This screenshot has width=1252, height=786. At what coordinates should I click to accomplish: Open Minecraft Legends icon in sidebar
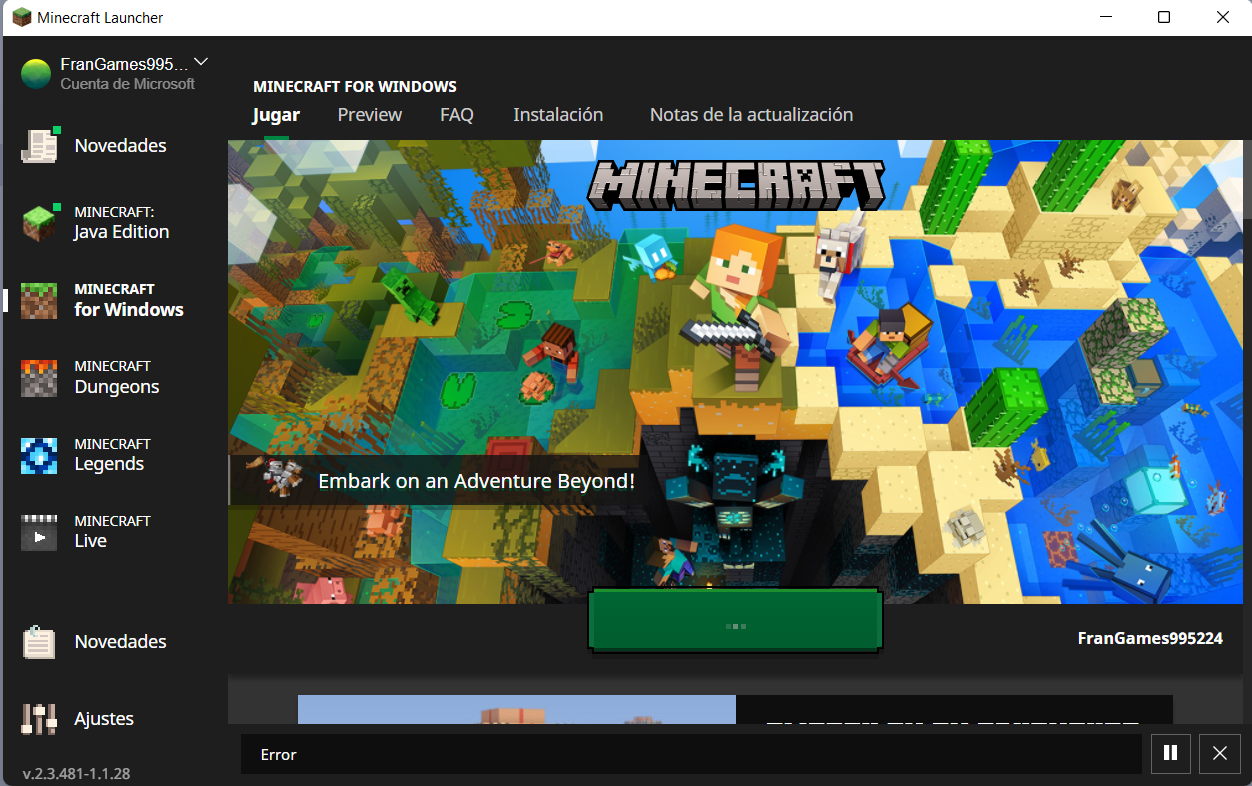pyautogui.click(x=40, y=454)
